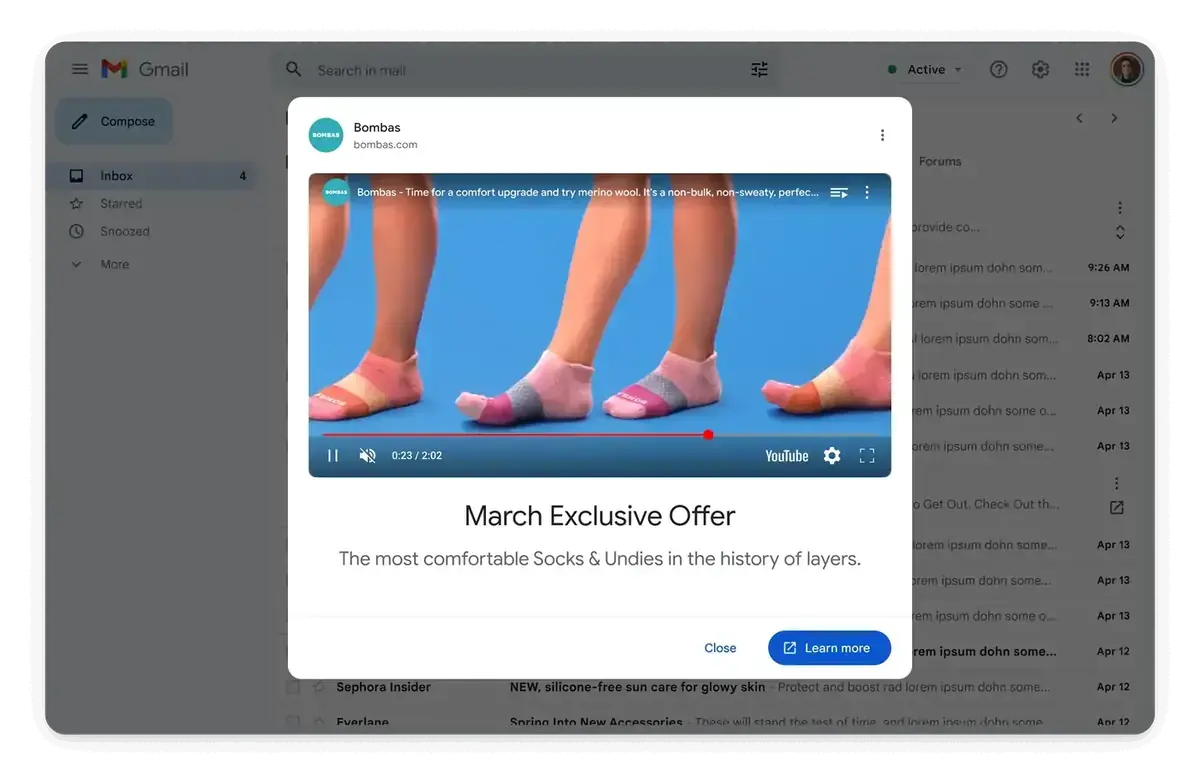This screenshot has width=1200, height=783.
Task: Open the Snoozed folder
Action: click(124, 231)
